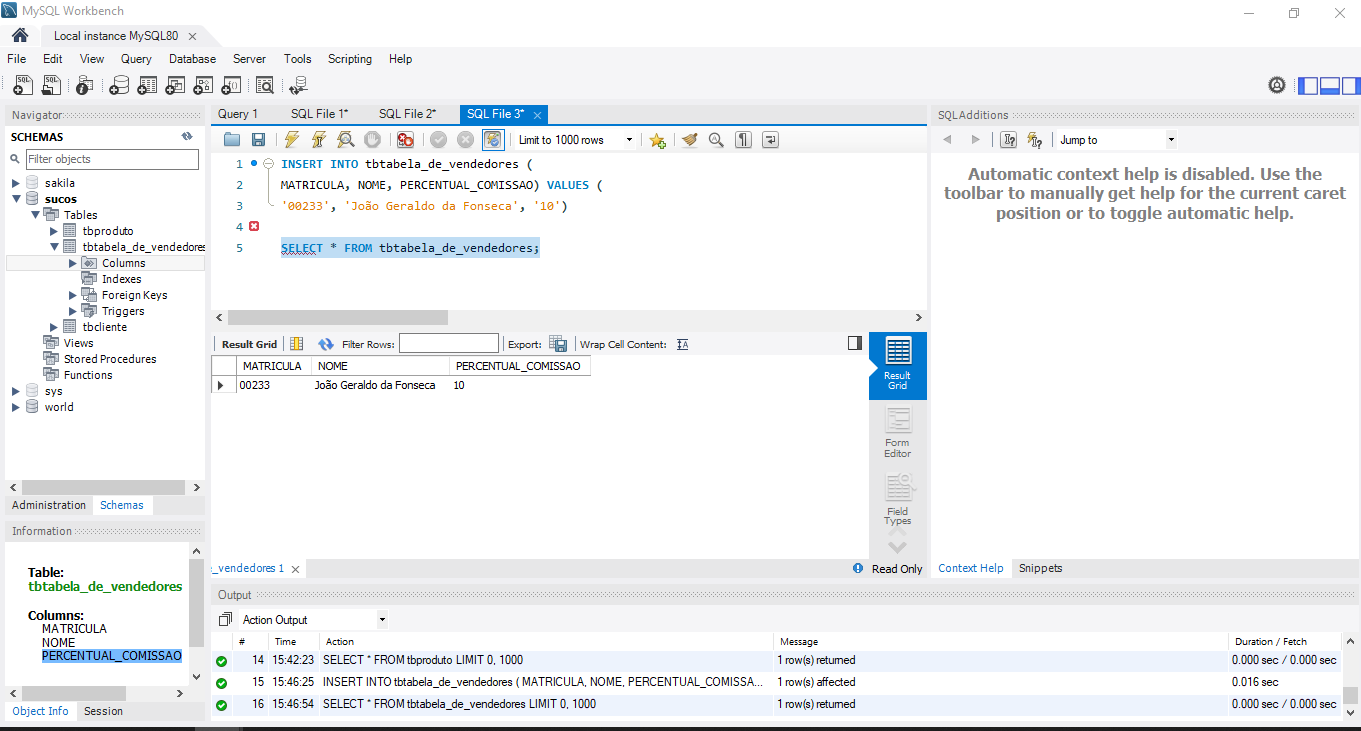Create a new view icon

point(175,85)
